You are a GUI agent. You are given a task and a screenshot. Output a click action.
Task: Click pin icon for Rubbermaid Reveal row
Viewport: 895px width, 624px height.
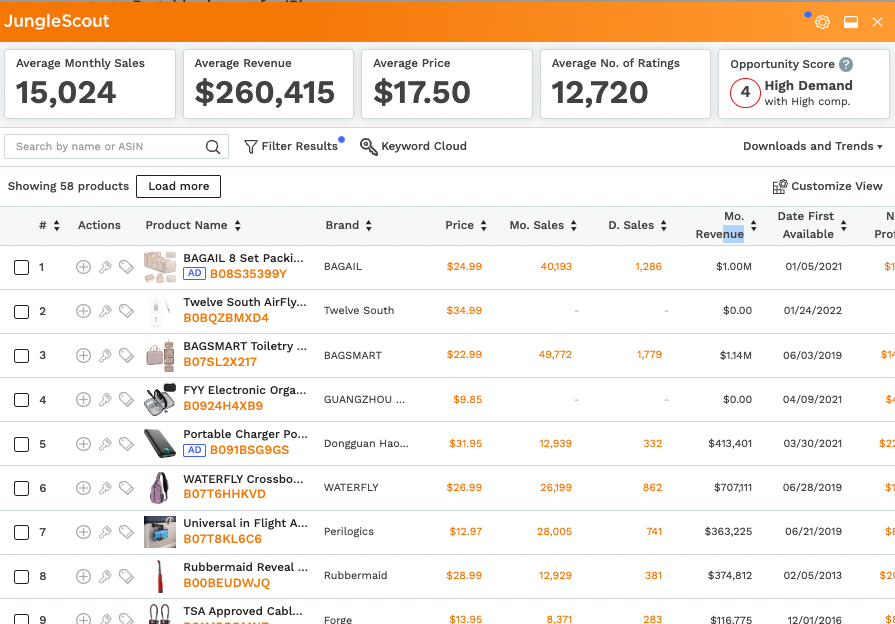pos(105,576)
